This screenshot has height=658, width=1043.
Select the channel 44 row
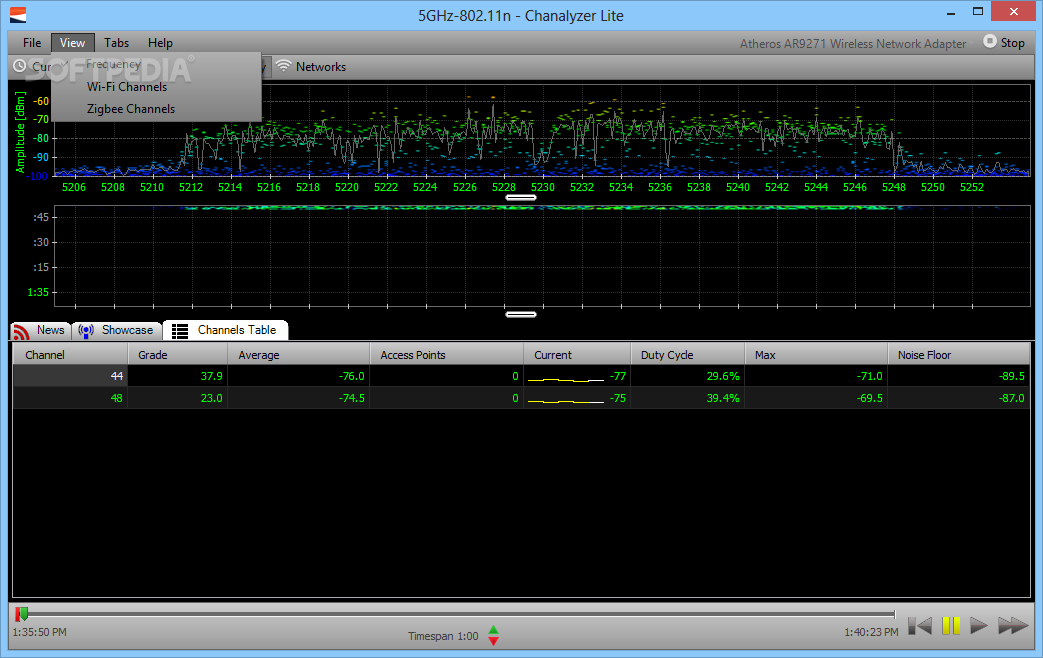coord(522,376)
